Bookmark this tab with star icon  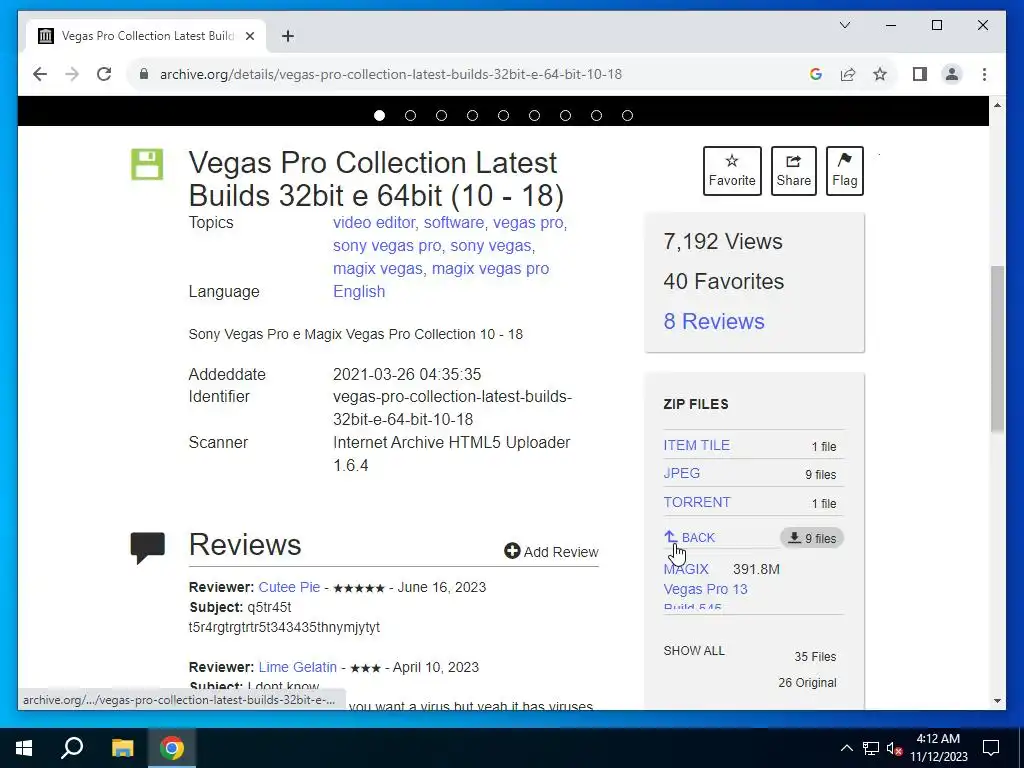880,74
